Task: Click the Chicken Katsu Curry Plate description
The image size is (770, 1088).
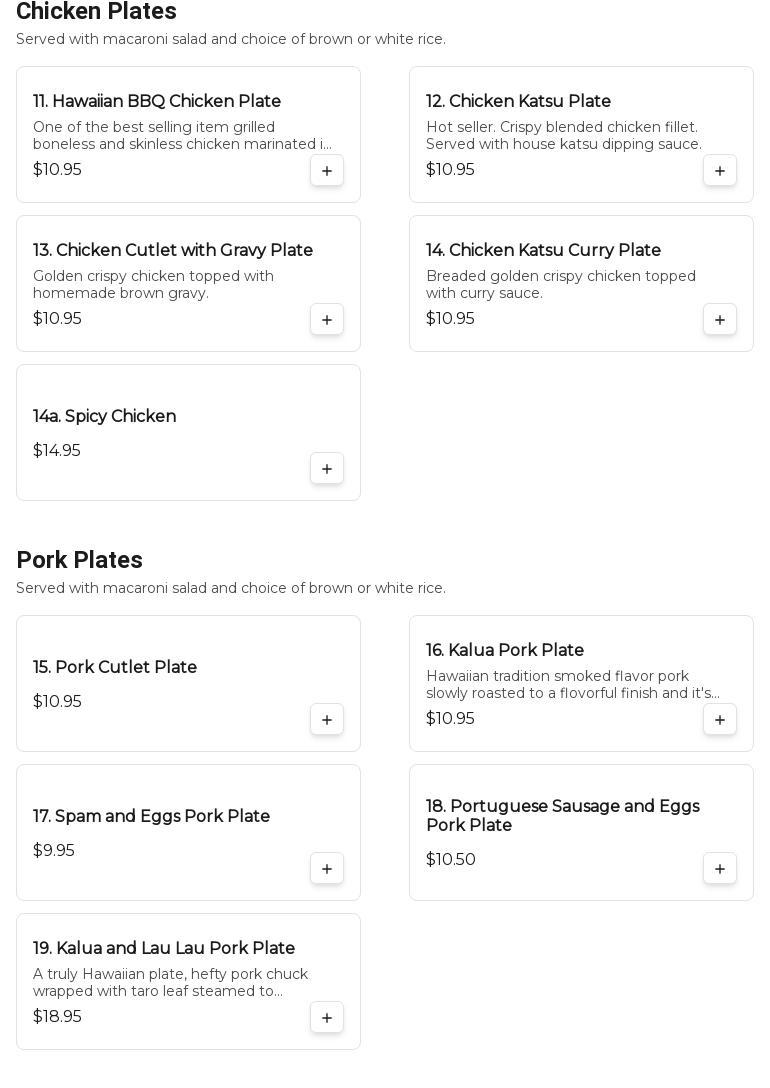Action: pyautogui.click(x=560, y=284)
